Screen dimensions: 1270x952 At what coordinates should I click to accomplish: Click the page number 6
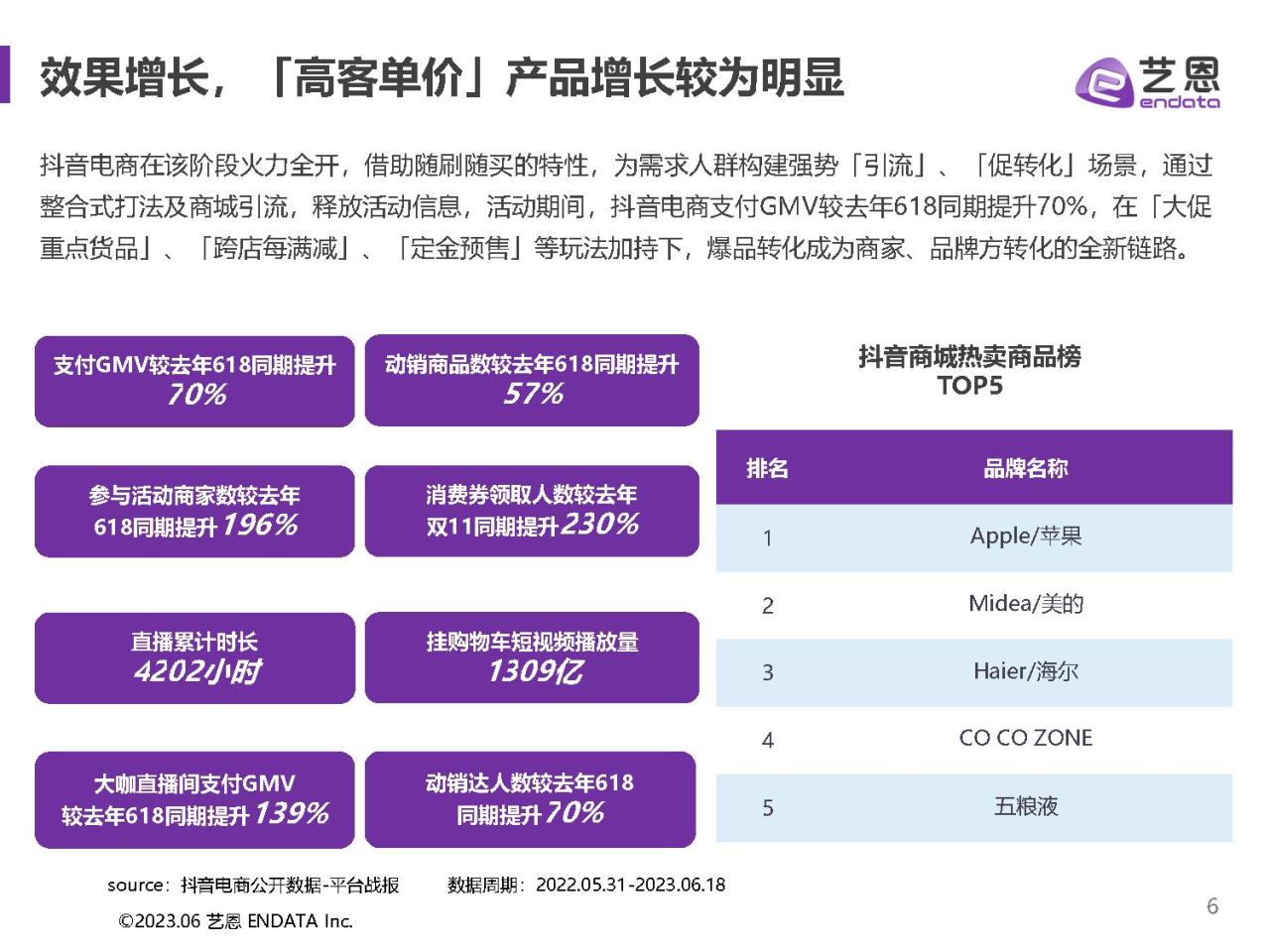[x=1211, y=905]
